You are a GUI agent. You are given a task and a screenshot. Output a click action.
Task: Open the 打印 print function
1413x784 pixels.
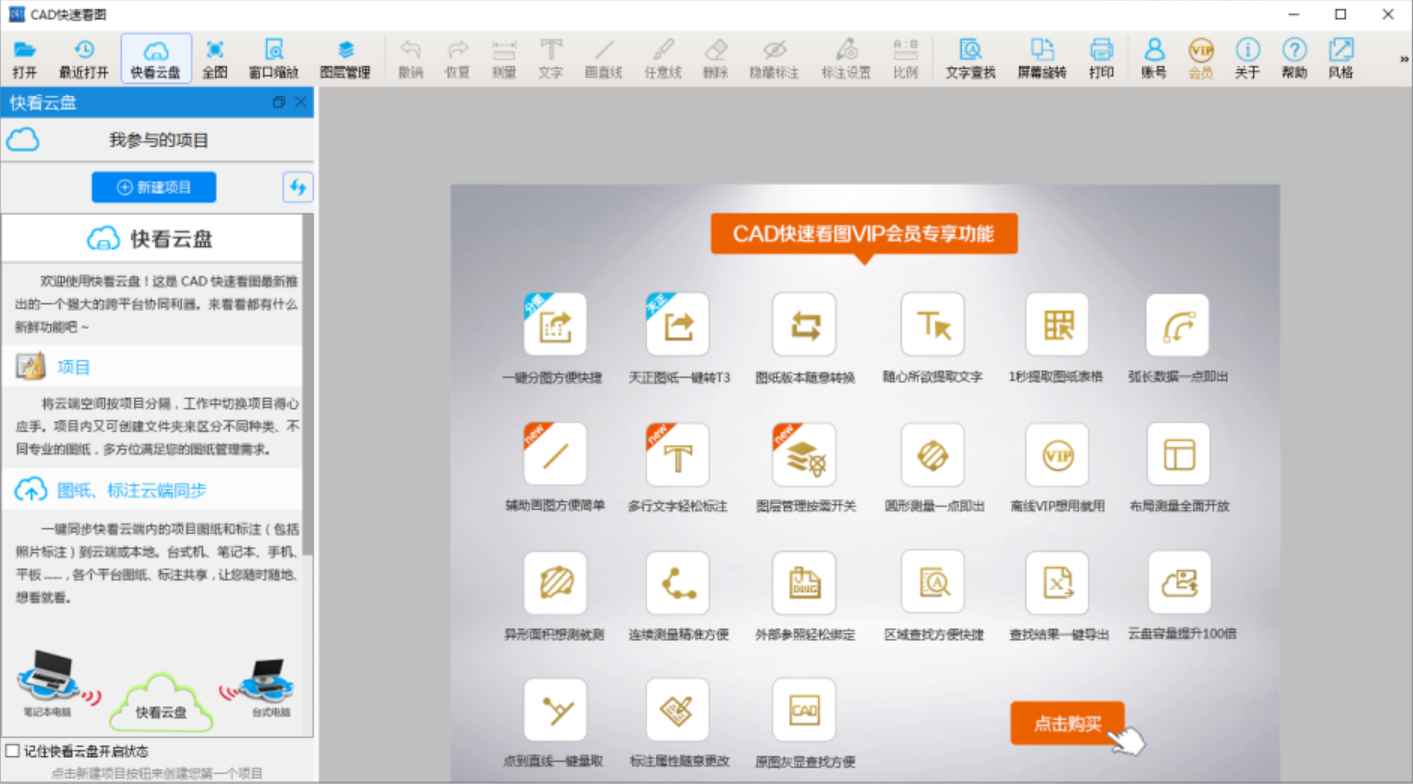tap(1100, 57)
